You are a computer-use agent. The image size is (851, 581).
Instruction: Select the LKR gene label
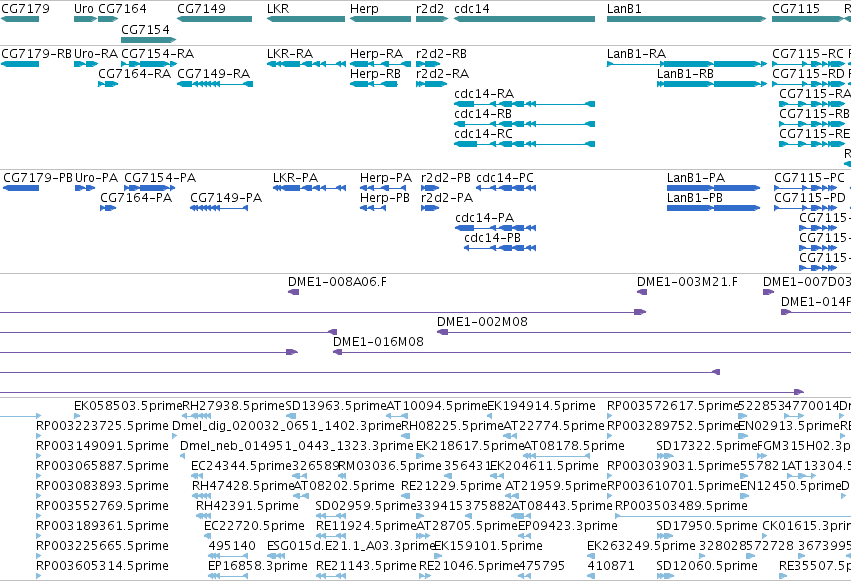[278, 9]
